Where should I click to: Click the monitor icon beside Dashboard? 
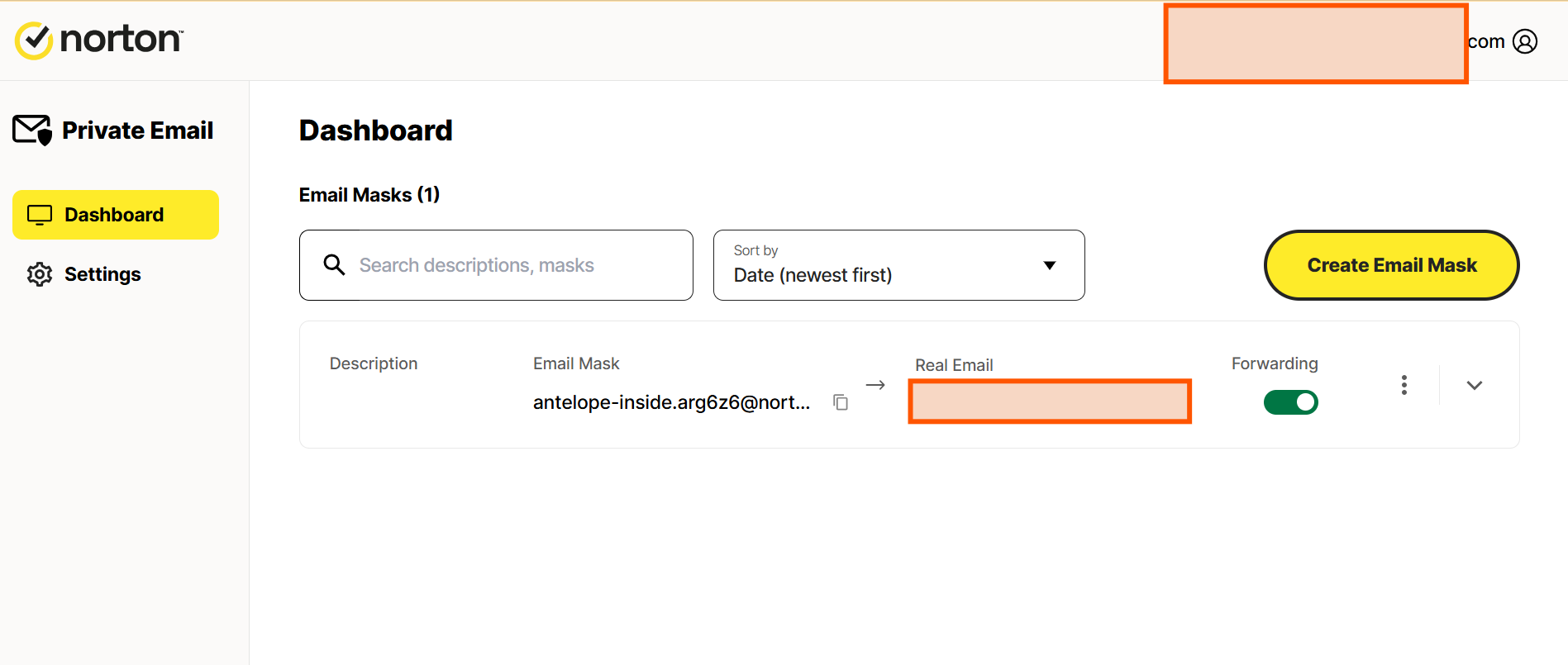pos(40,215)
